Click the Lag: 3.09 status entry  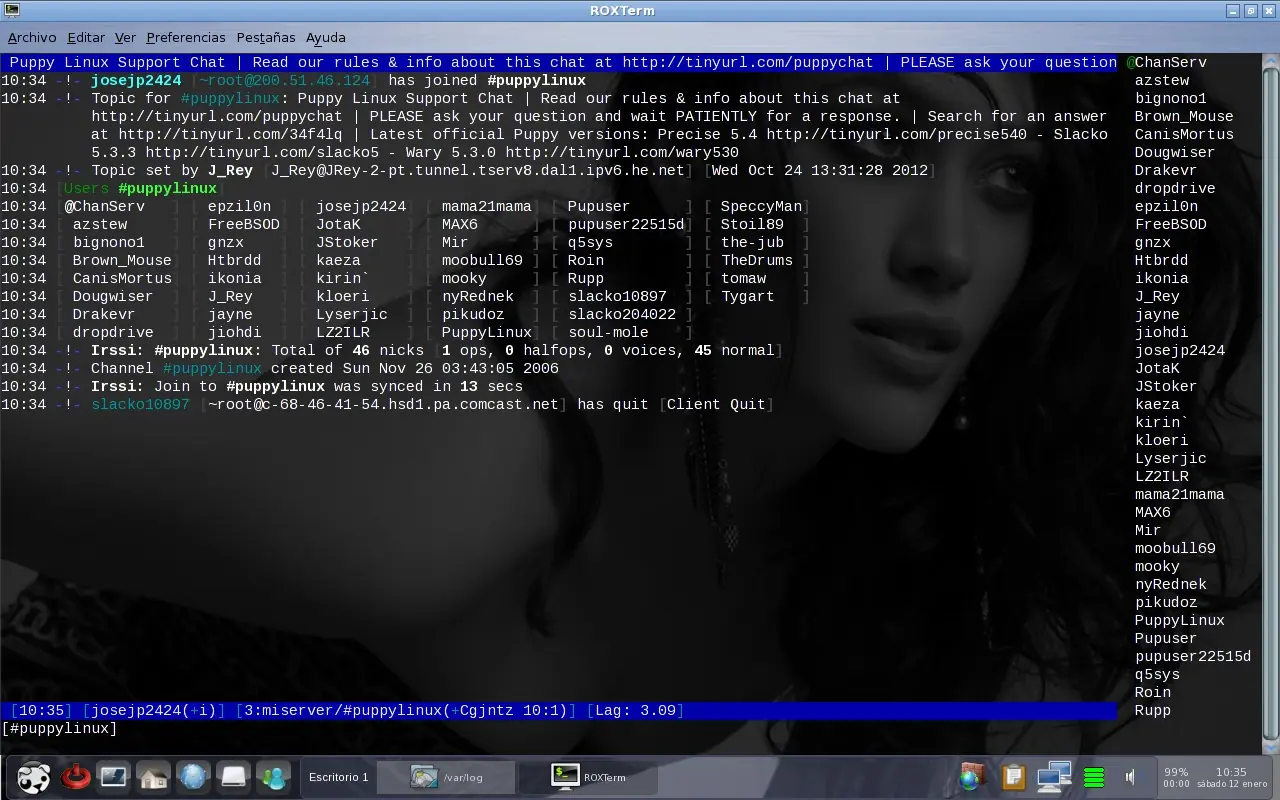click(x=635, y=710)
